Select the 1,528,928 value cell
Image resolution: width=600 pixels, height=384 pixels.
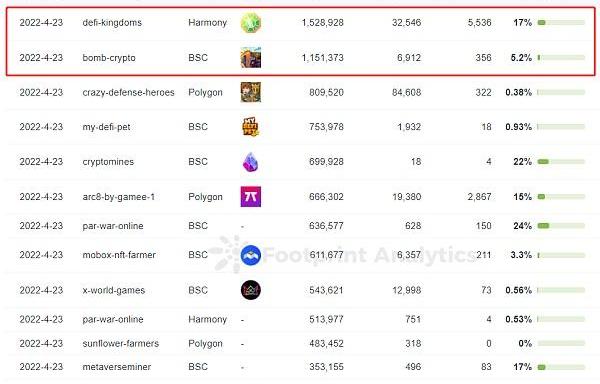[323, 23]
